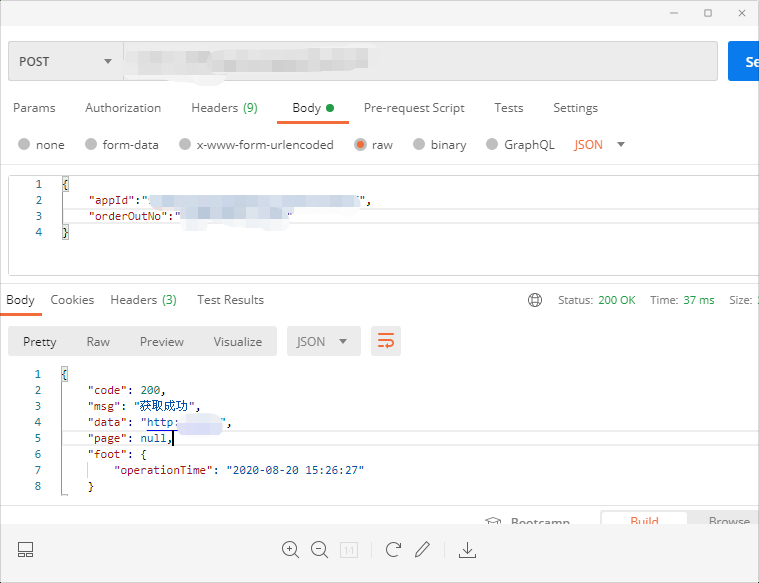Zoom in using the magnifier plus icon
The image size is (759, 583).
tap(290, 549)
